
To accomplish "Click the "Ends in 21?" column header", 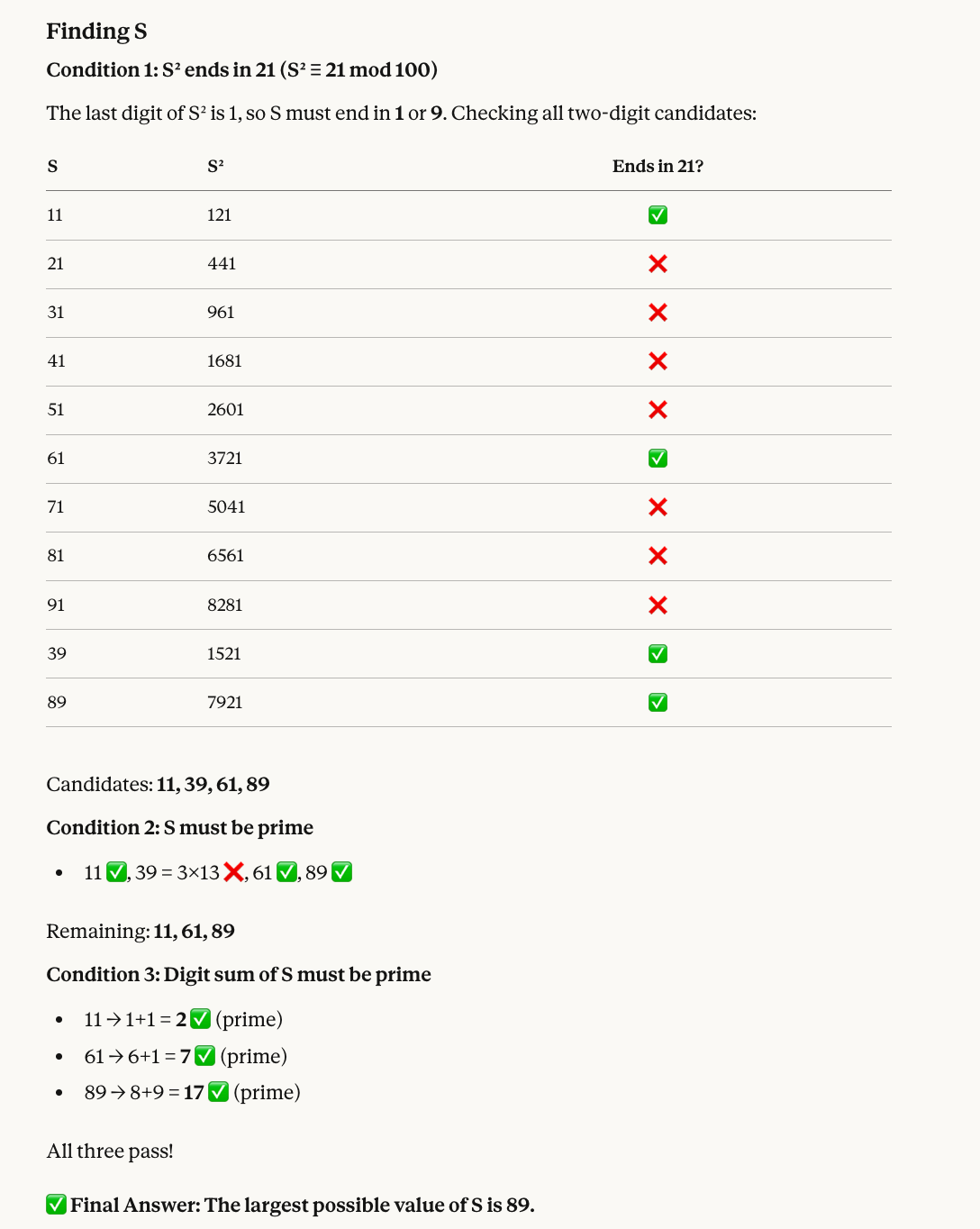I will click(x=658, y=167).
